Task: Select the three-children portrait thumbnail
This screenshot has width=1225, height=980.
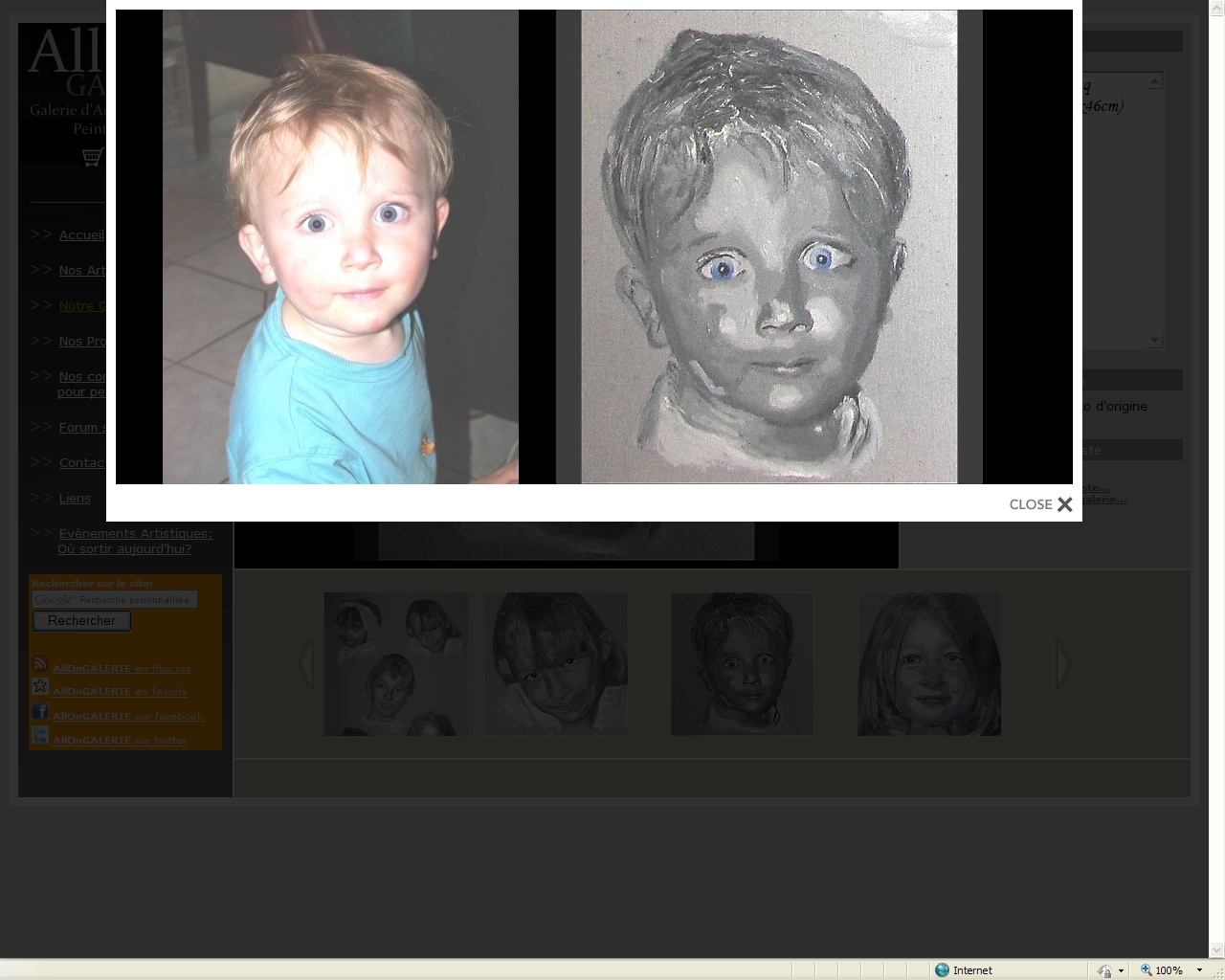Action: (396, 664)
